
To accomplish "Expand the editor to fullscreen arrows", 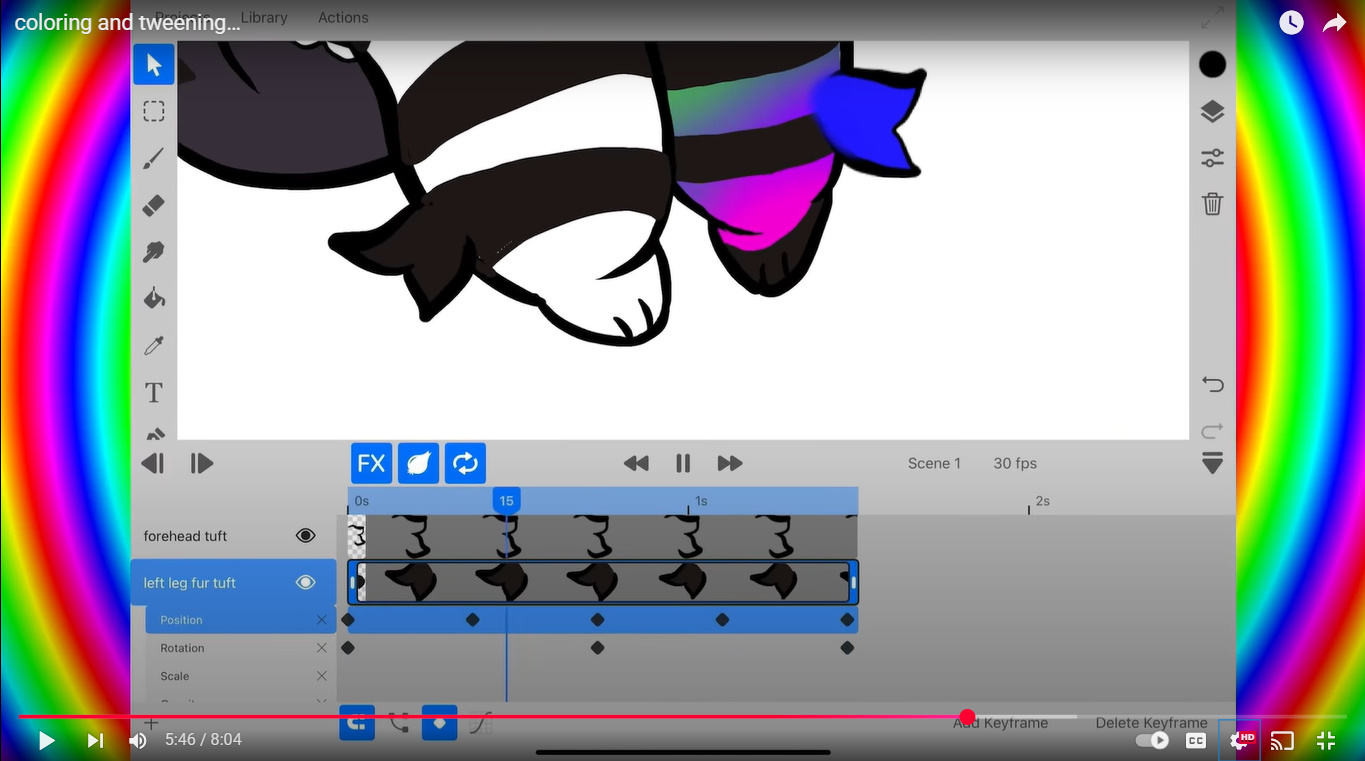I will pos(1212,18).
